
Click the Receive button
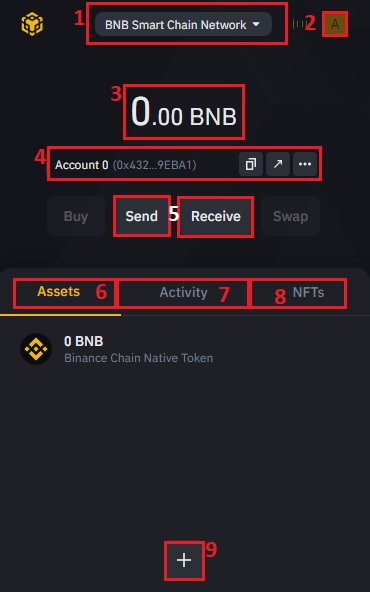pos(216,216)
